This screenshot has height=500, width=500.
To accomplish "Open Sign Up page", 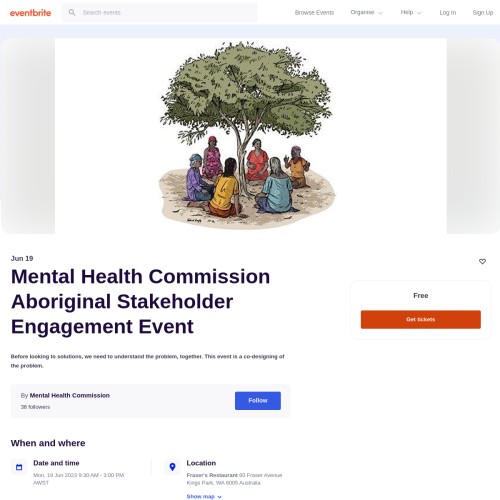I will pyautogui.click(x=482, y=12).
